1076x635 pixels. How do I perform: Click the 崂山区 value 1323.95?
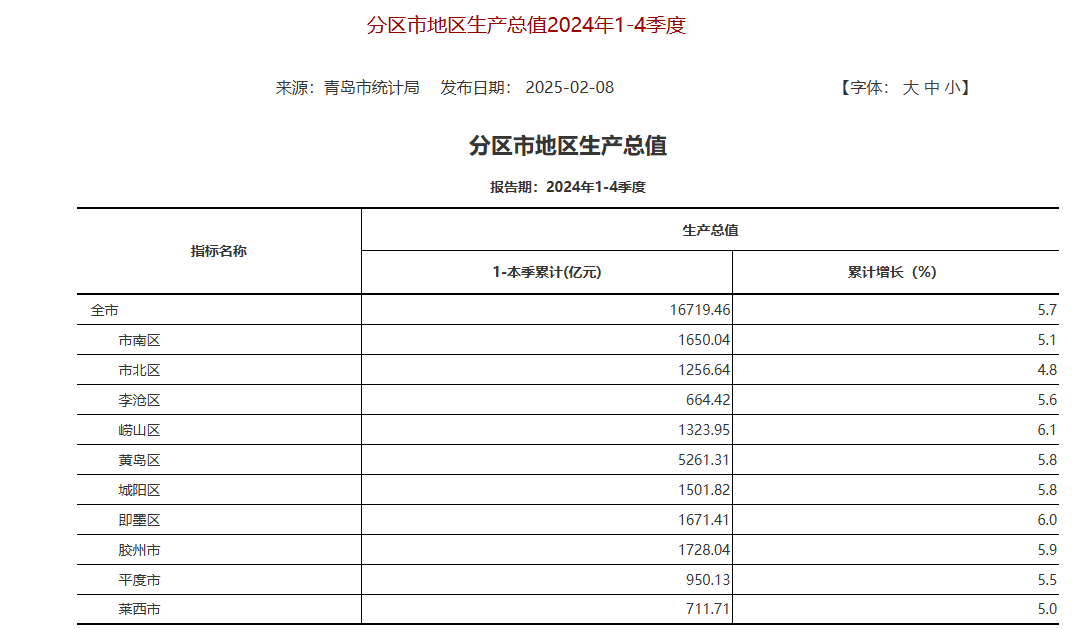tap(704, 430)
